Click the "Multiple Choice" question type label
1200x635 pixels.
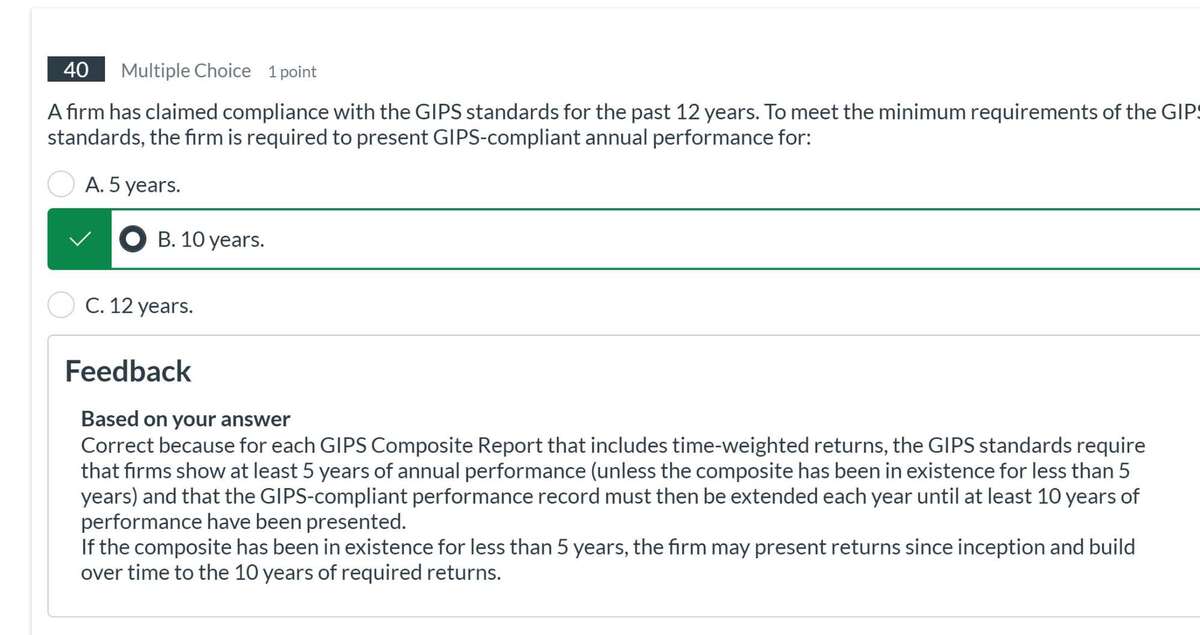coord(185,71)
